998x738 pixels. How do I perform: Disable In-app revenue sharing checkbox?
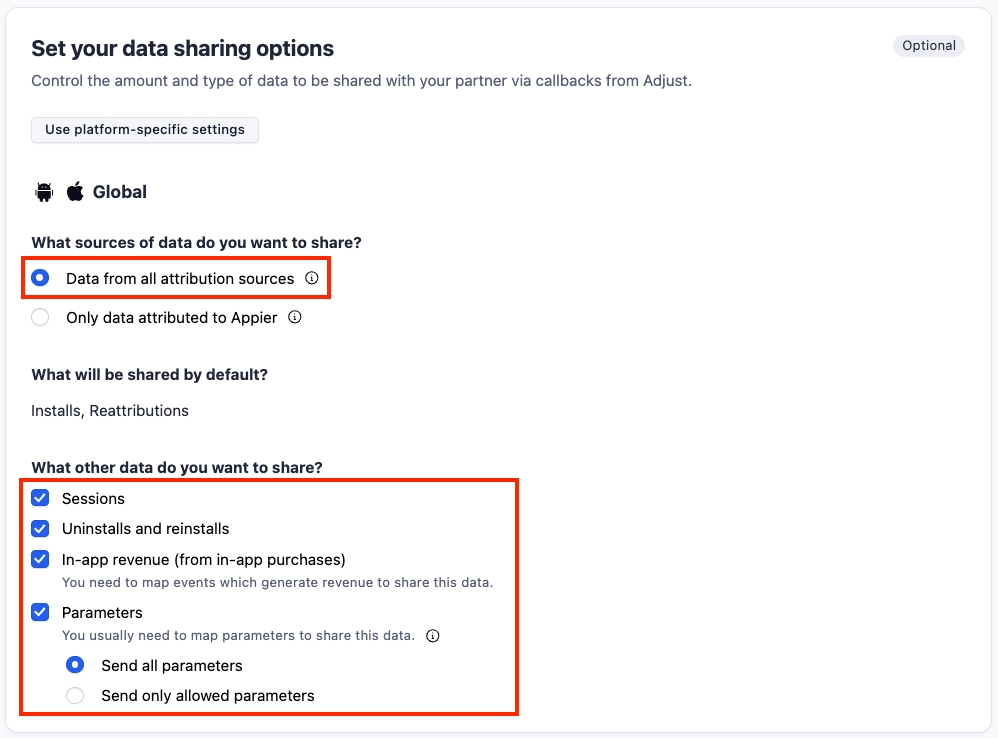tap(40, 559)
